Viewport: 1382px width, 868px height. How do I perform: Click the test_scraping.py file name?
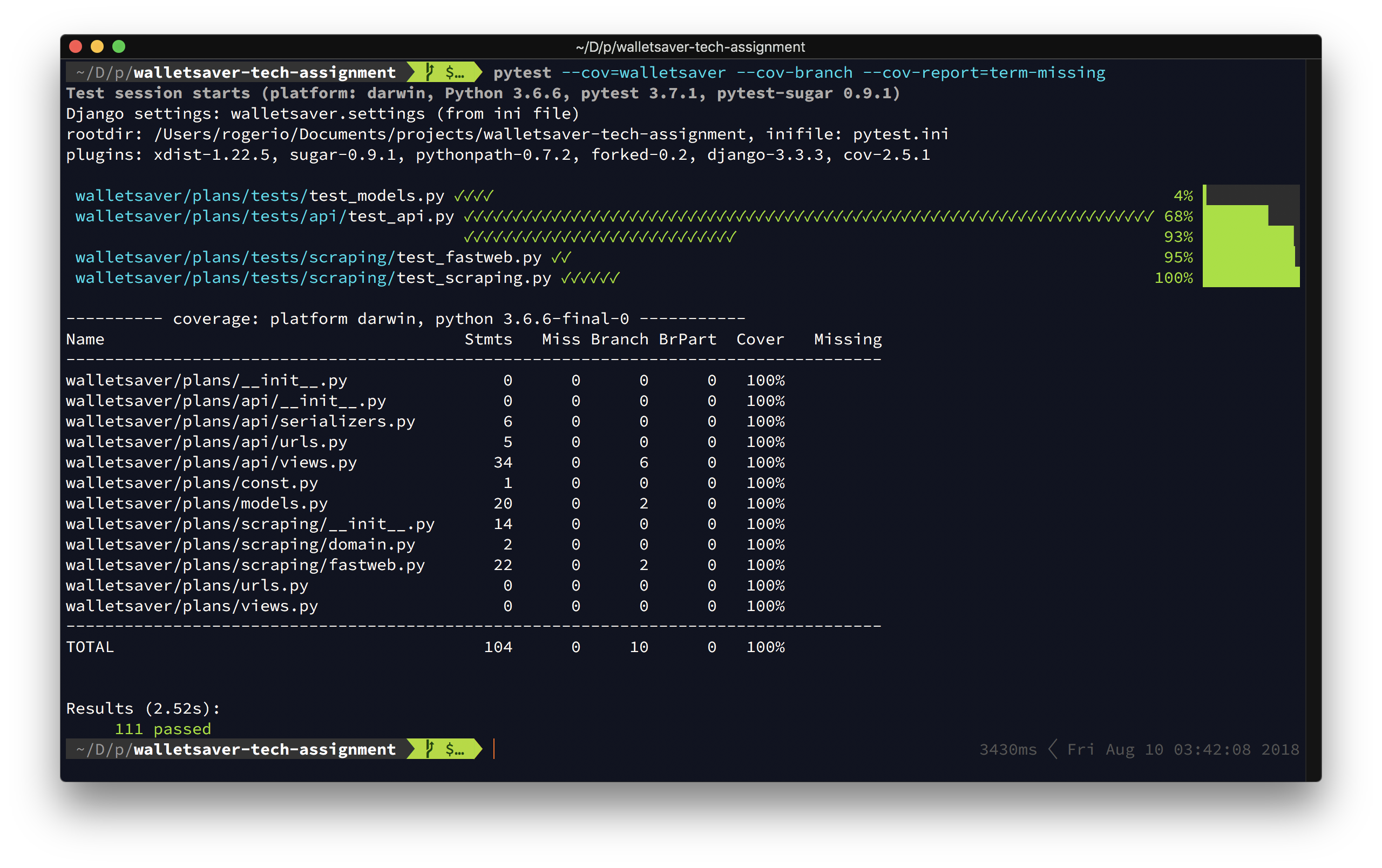[473, 278]
